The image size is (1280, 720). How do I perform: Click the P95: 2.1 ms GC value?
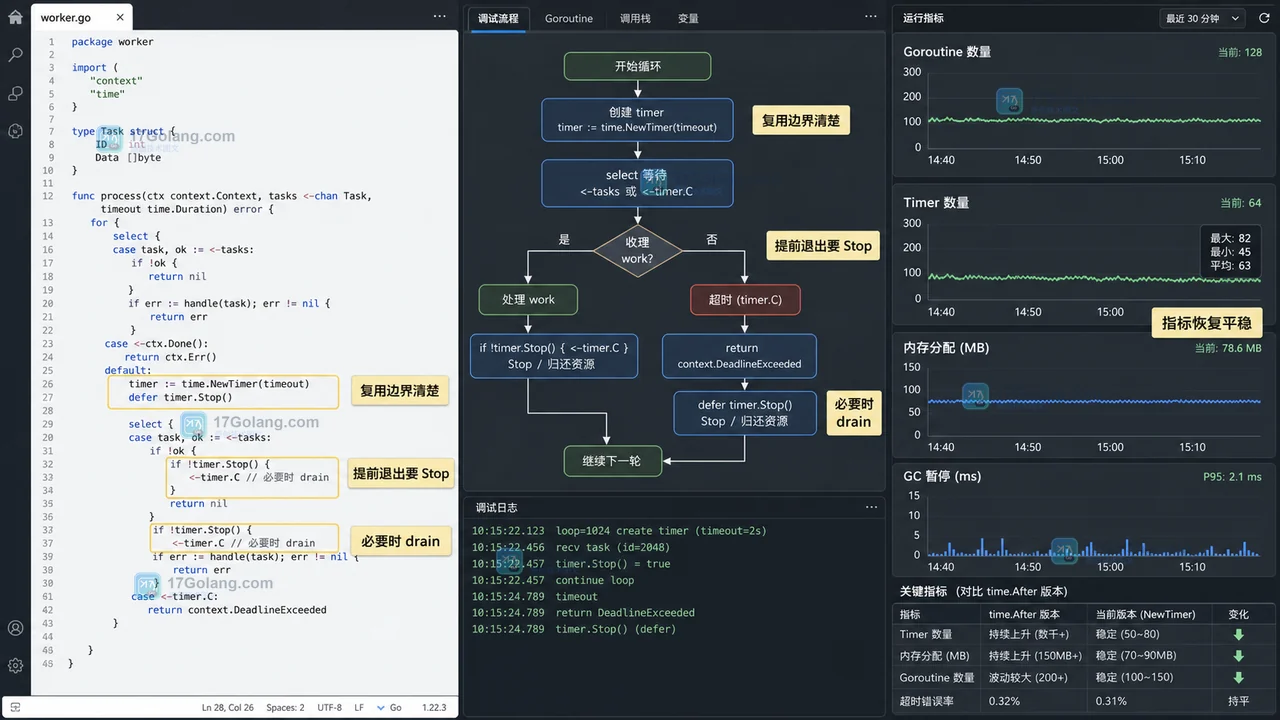tap(1232, 477)
